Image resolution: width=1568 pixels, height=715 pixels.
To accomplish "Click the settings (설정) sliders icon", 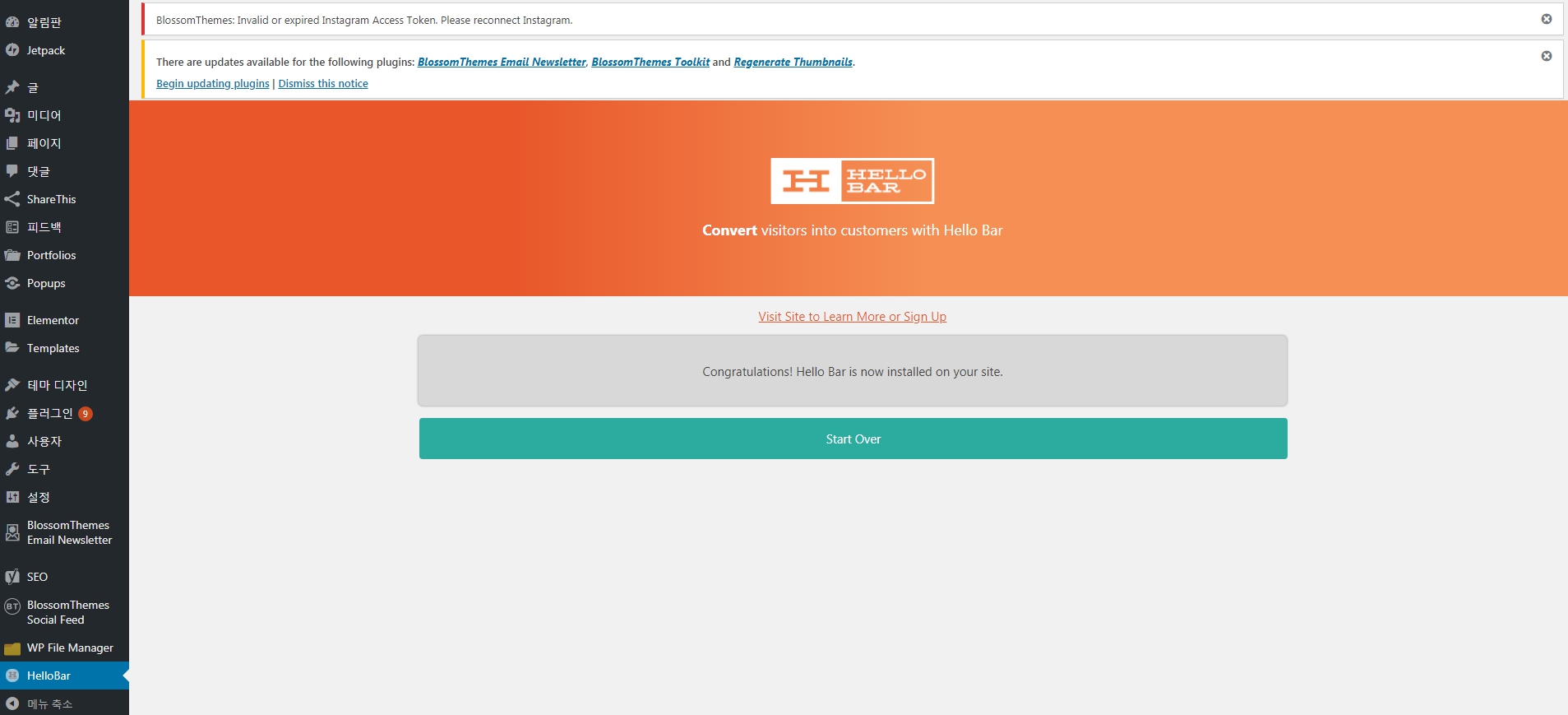I will tap(12, 497).
